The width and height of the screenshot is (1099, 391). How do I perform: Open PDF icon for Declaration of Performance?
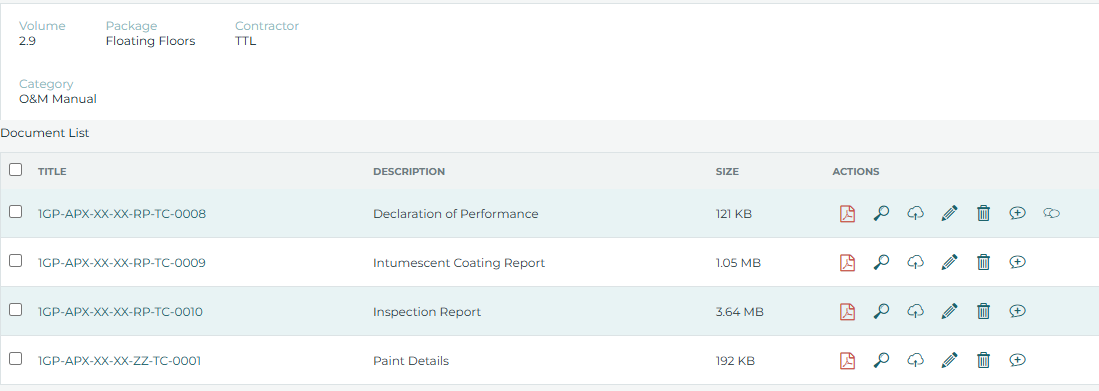point(847,214)
